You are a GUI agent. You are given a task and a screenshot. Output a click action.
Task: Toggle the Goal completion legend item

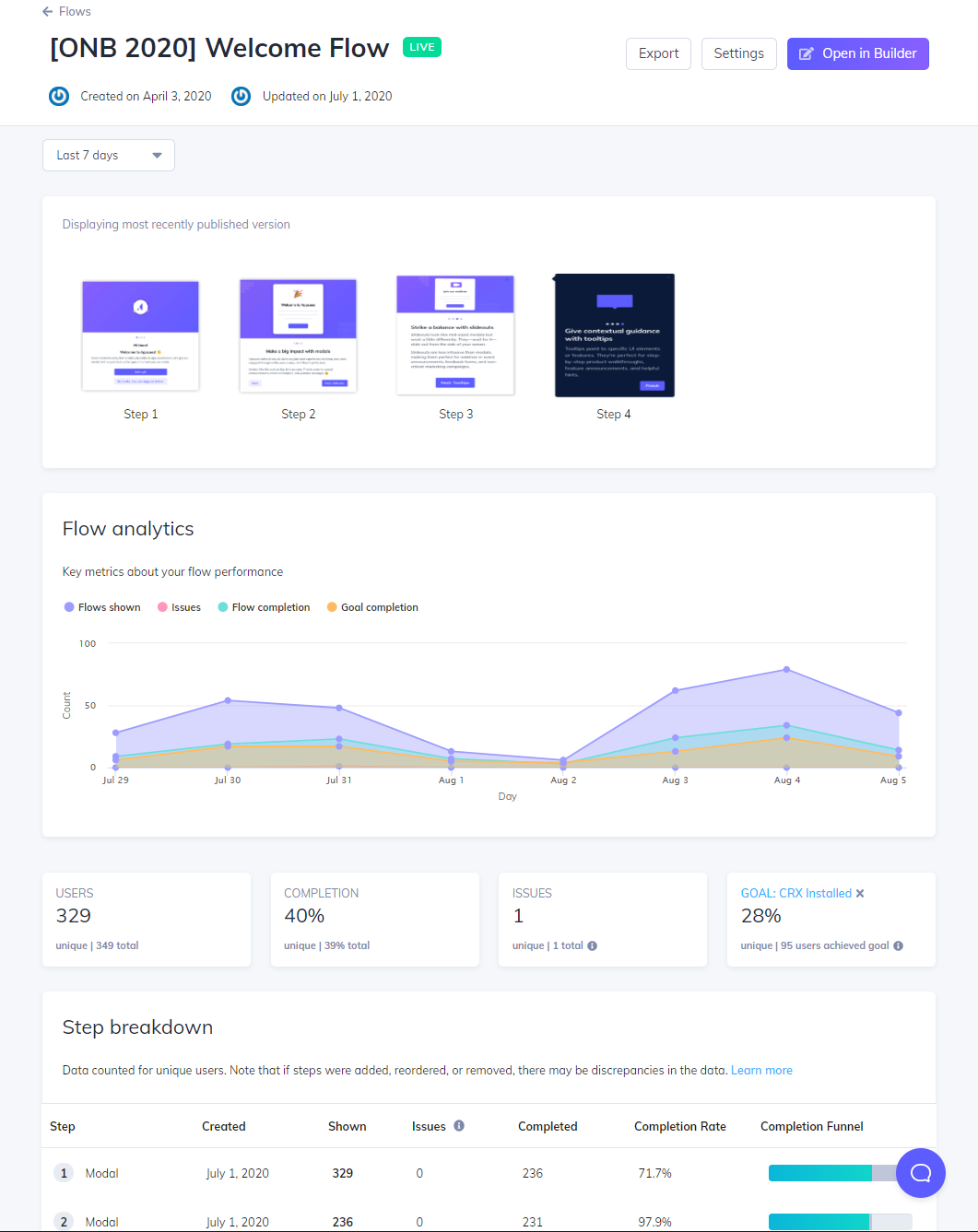[371, 606]
